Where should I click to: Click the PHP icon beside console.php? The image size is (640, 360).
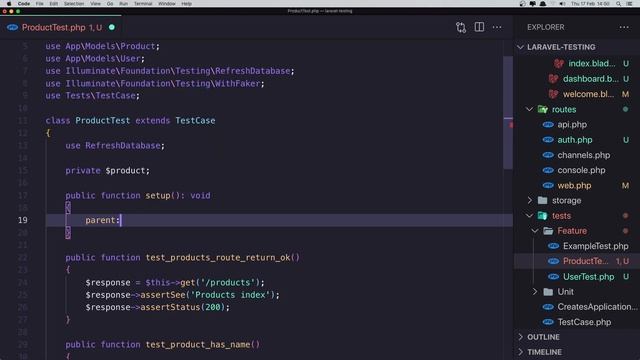(x=548, y=170)
